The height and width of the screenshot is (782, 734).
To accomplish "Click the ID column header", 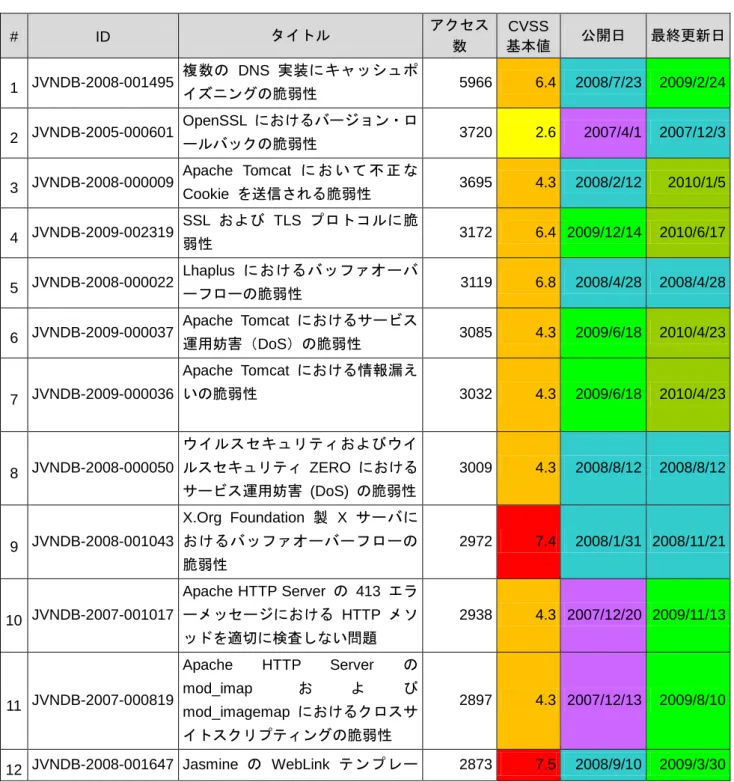I will (103, 36).
